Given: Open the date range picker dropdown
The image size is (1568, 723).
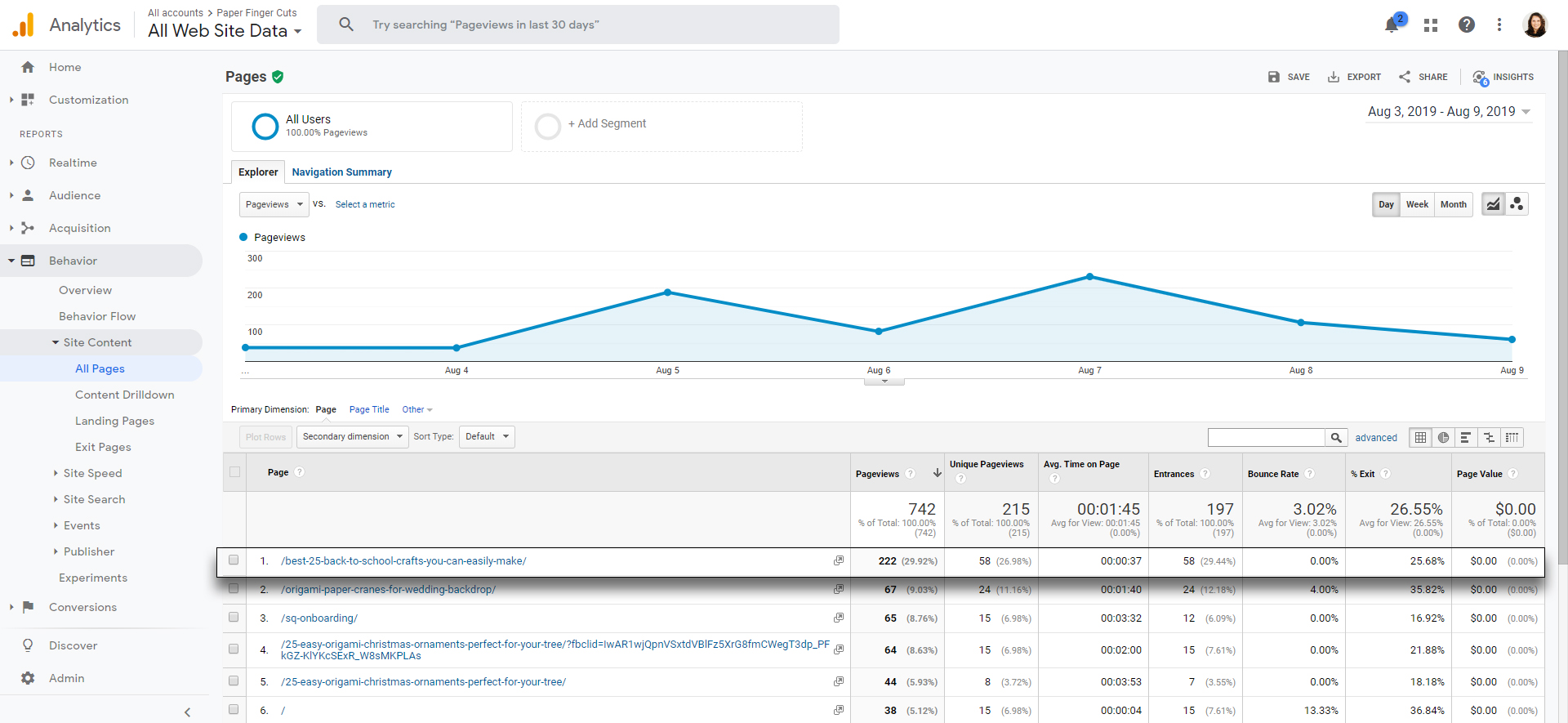Looking at the screenshot, I should 1449,112.
